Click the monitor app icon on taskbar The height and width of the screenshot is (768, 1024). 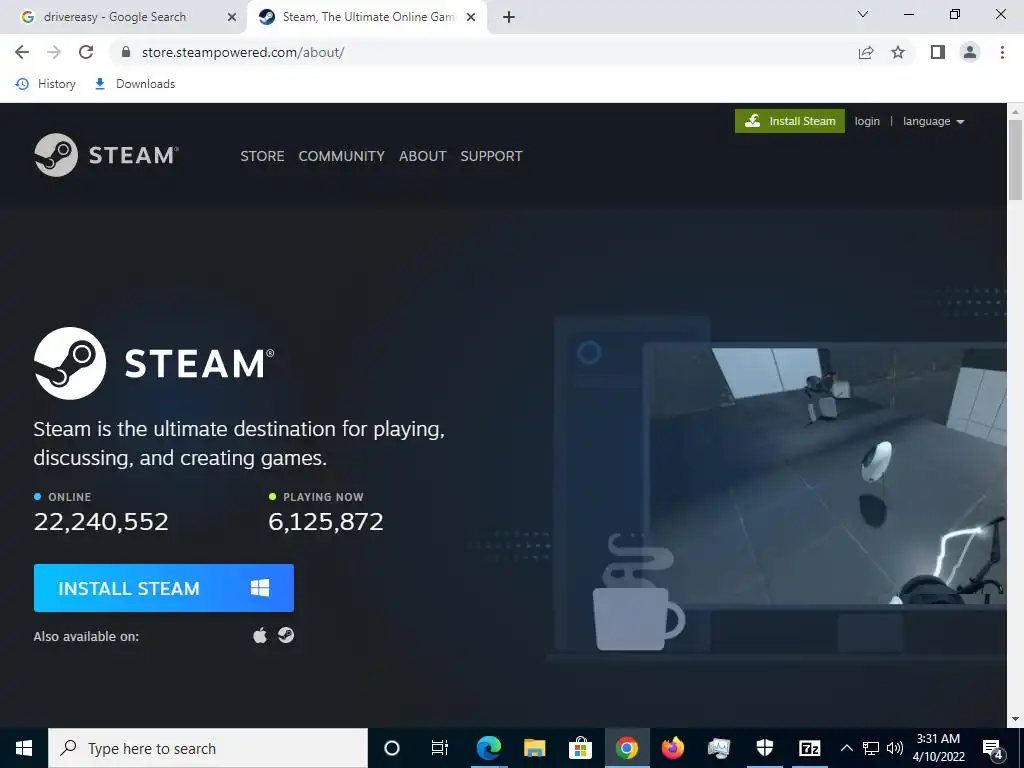718,748
